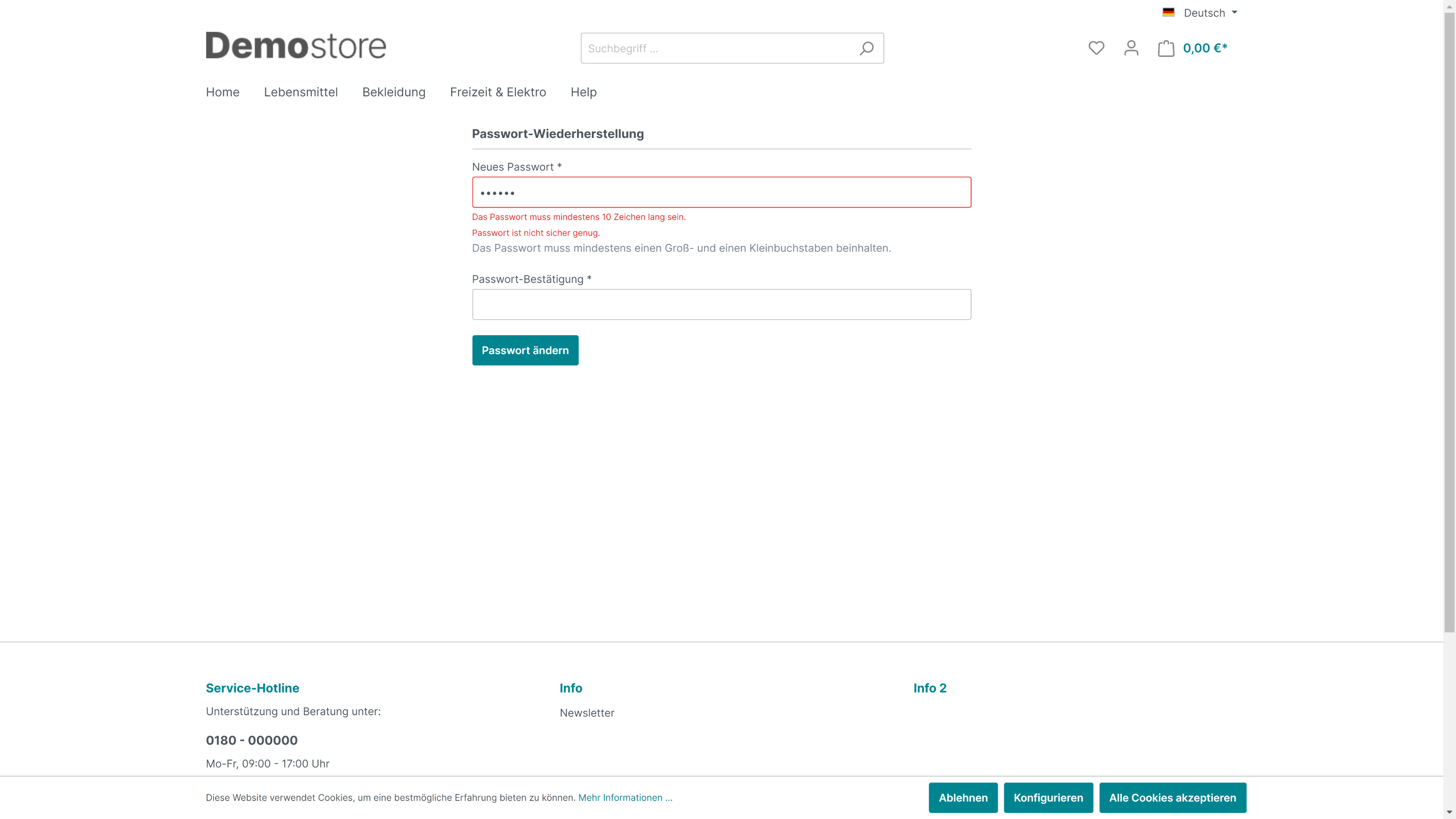This screenshot has width=1456, height=819.
Task: Click the user account icon
Action: pyautogui.click(x=1131, y=48)
